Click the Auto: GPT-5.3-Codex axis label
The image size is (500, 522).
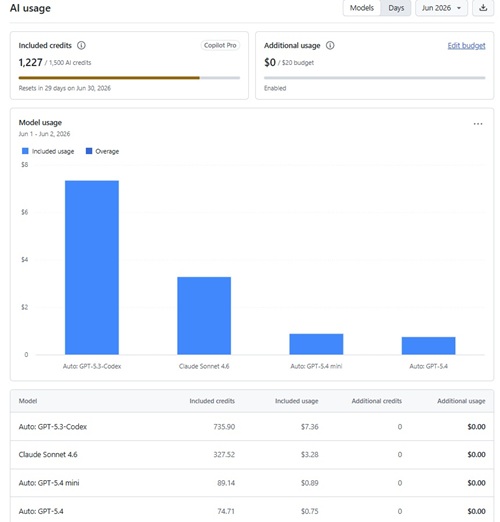pos(92,366)
